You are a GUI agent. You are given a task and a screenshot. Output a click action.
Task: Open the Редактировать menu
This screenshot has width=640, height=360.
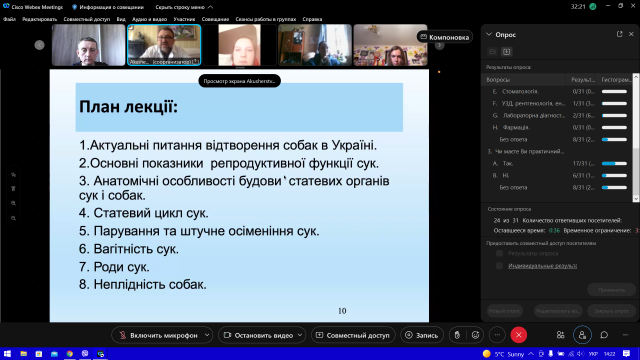[40, 19]
